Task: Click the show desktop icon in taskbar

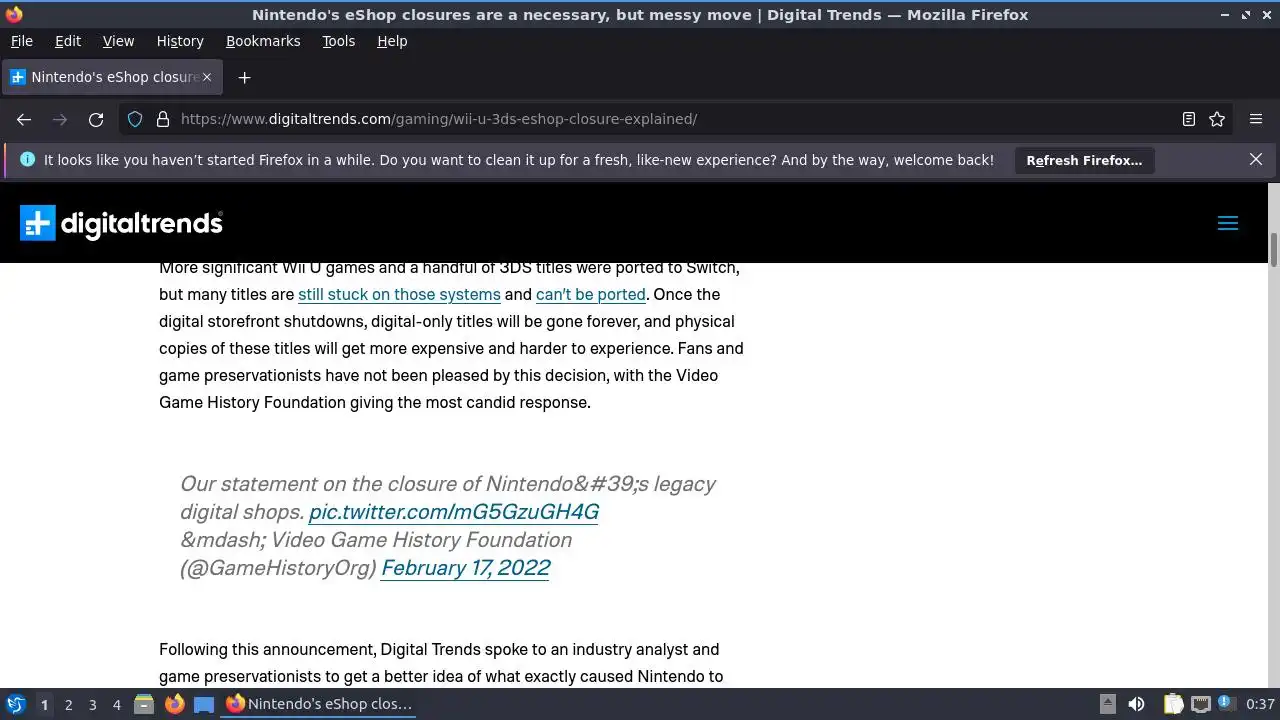Action: (x=204, y=704)
